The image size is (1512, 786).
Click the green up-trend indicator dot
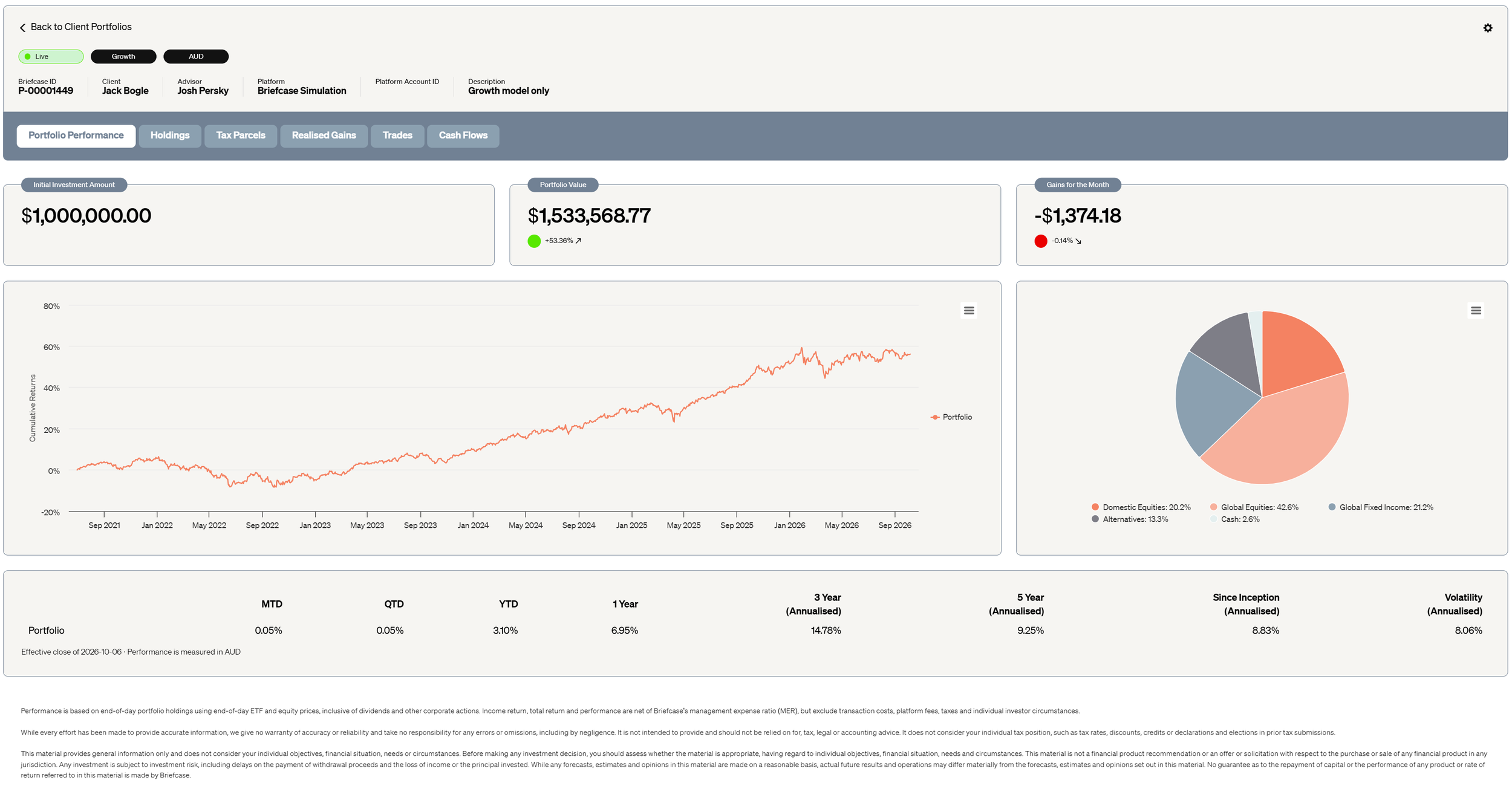534,241
